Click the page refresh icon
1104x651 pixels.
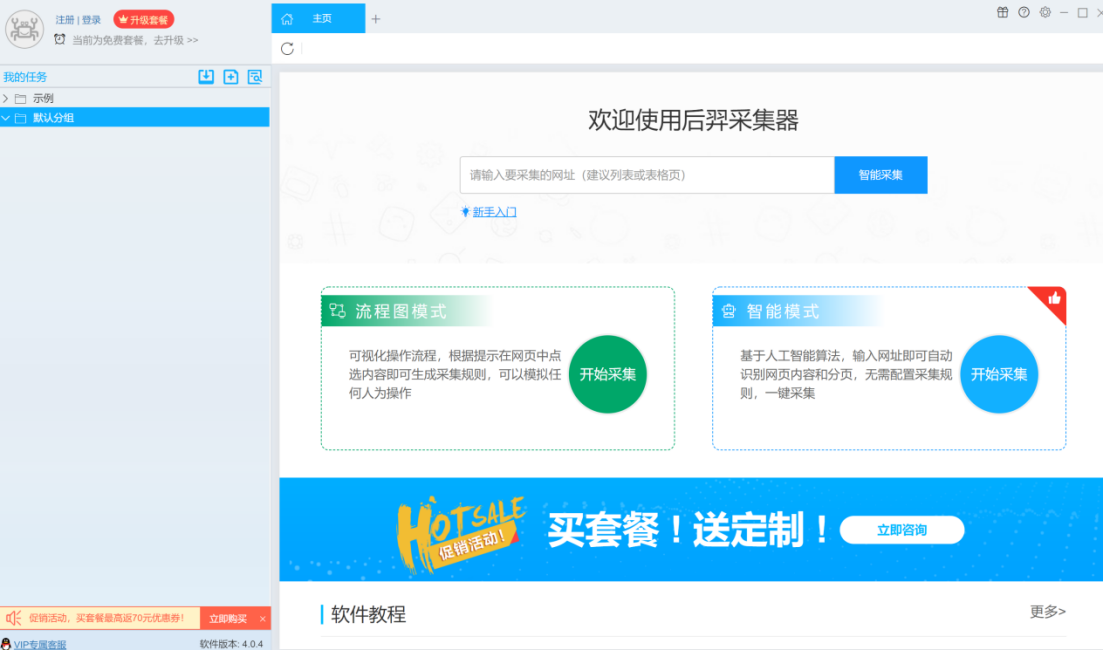pyautogui.click(x=287, y=49)
